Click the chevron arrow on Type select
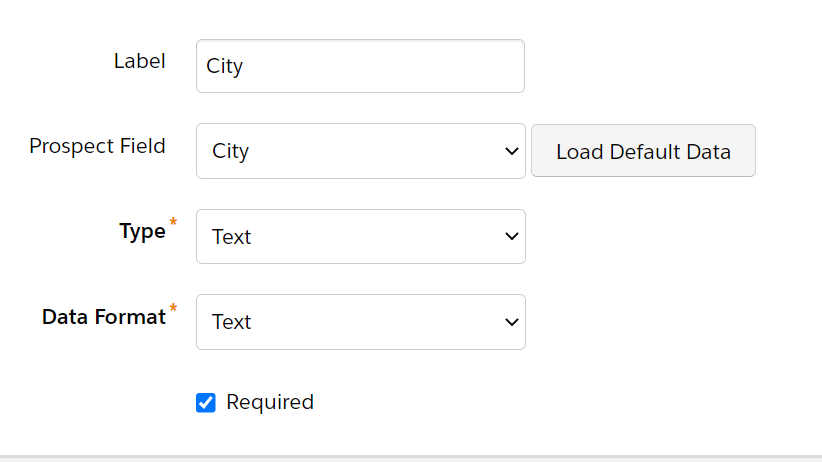822x462 pixels. (x=512, y=237)
